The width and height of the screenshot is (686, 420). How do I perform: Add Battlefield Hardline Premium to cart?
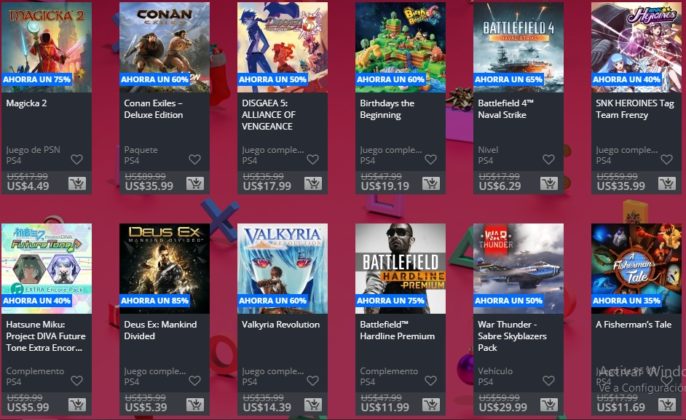point(431,404)
